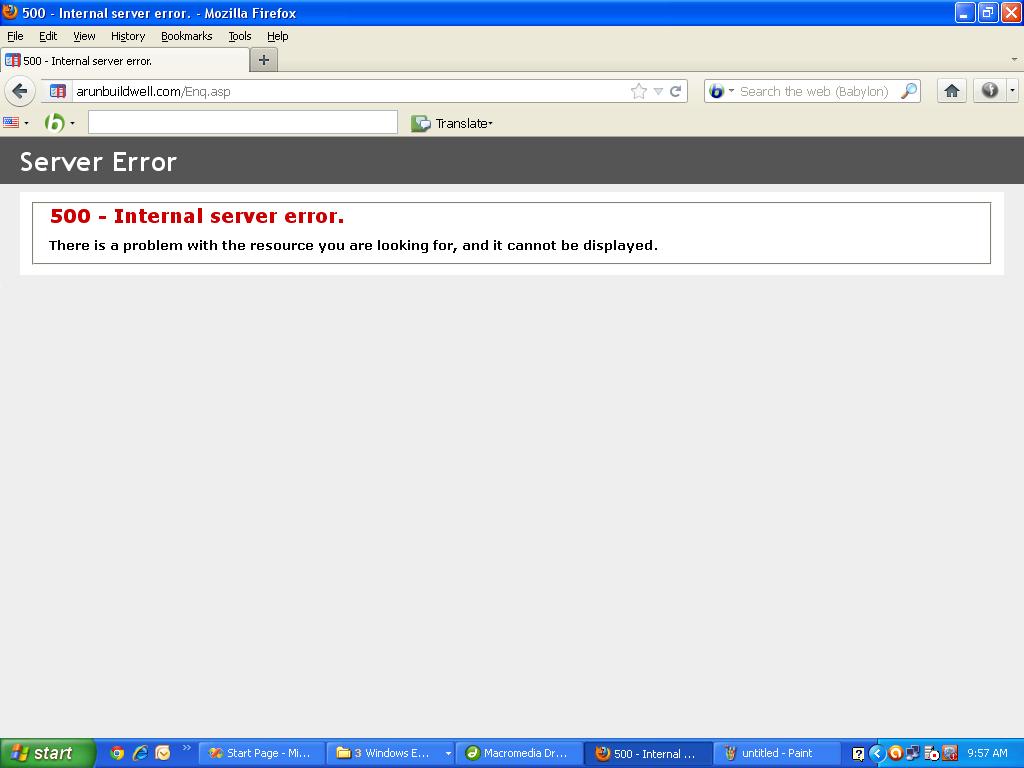
Task: Go to the Firefox home page
Action: (x=952, y=91)
